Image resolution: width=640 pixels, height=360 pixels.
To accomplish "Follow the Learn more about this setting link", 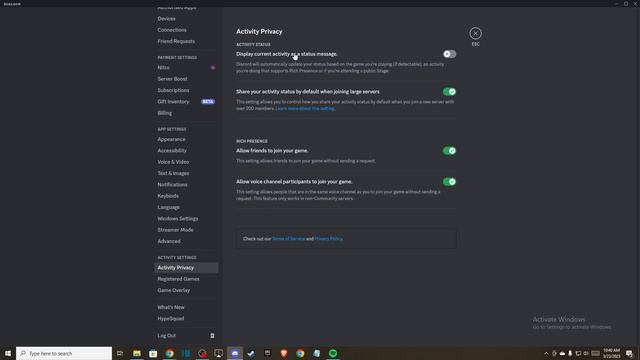I will click(x=305, y=109).
